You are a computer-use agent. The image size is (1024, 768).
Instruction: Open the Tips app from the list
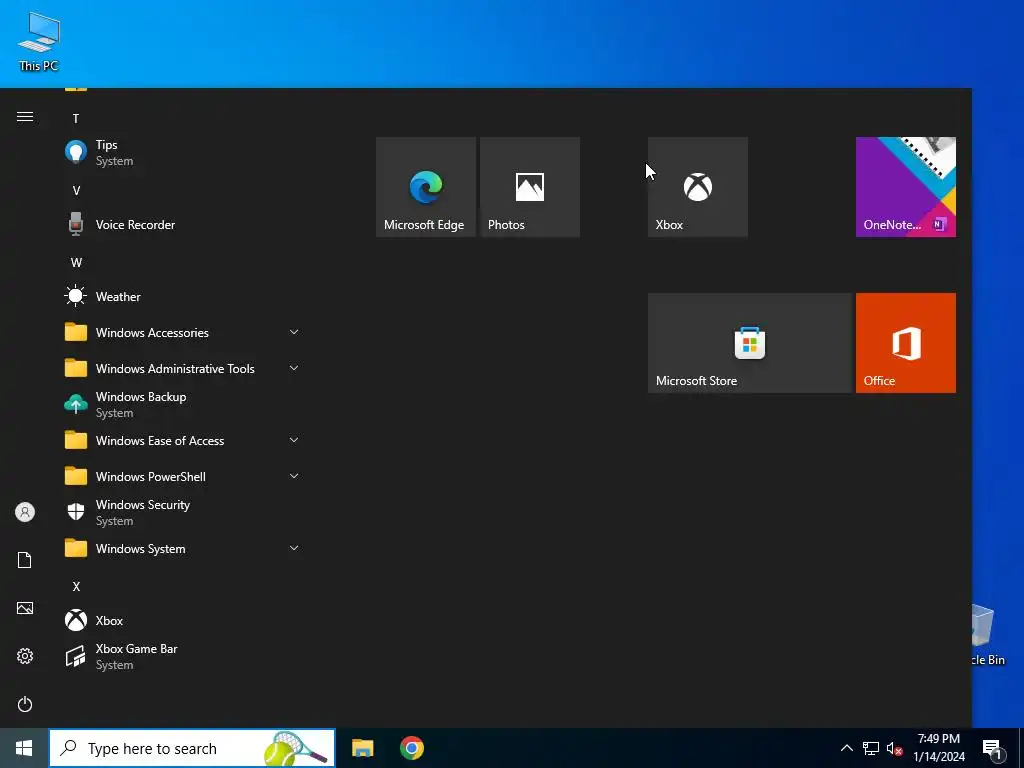183,153
